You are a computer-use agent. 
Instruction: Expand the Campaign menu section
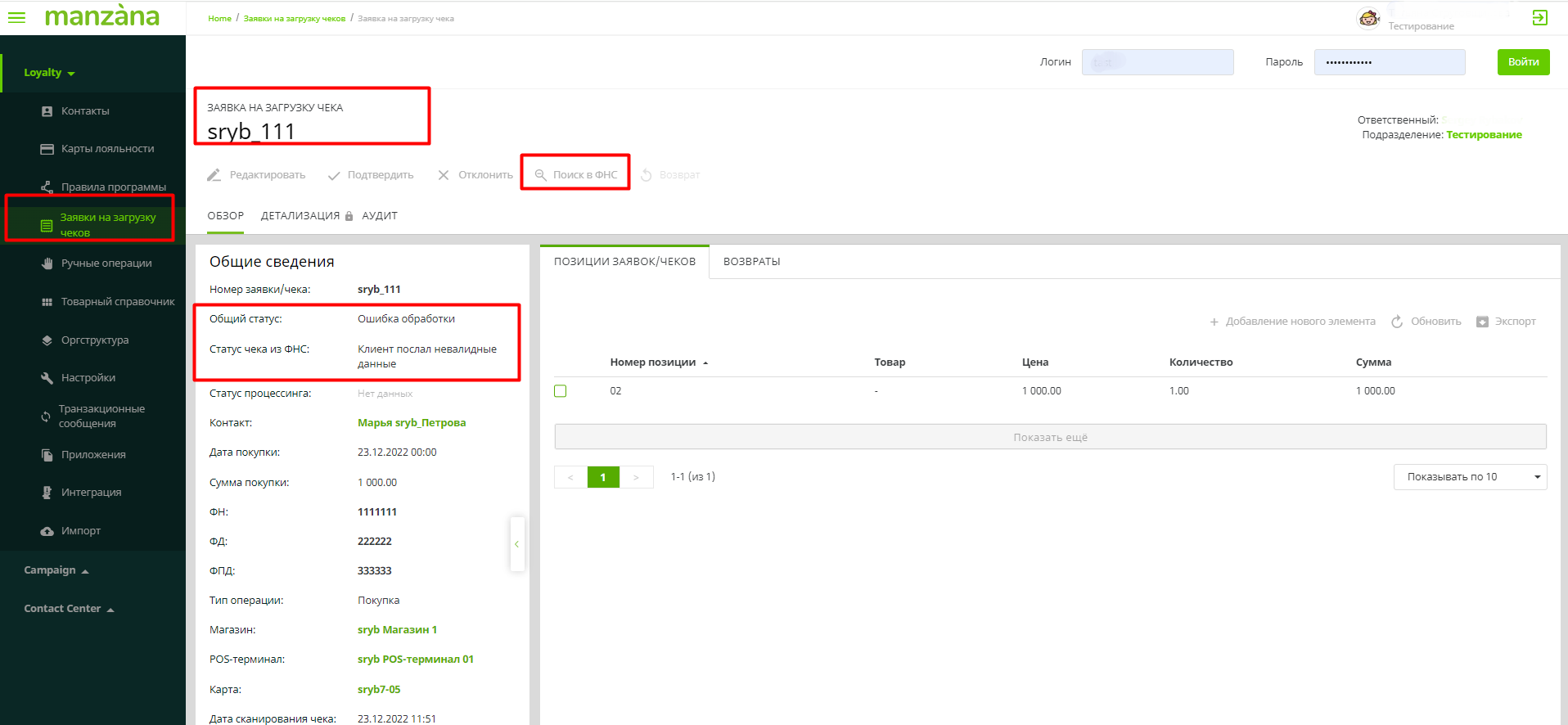pos(56,570)
